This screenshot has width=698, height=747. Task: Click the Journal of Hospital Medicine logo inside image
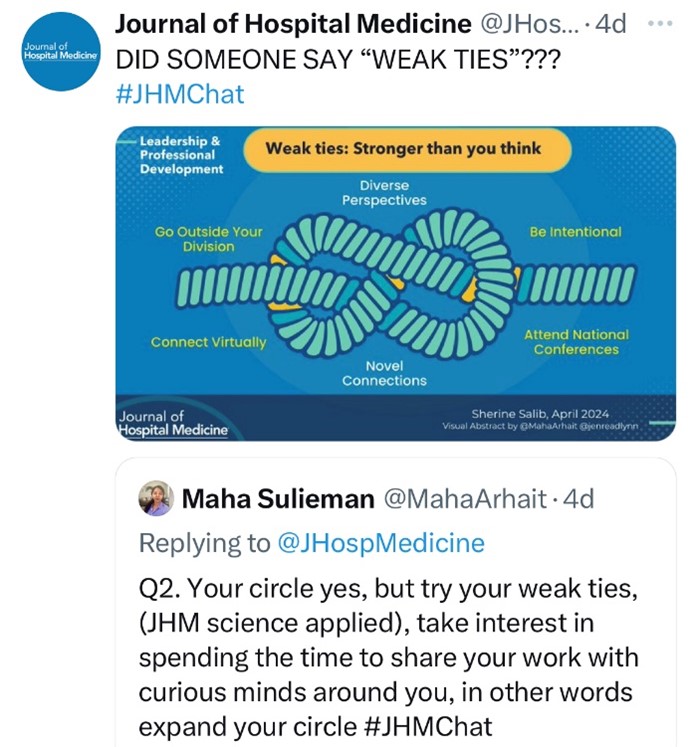coord(172,422)
